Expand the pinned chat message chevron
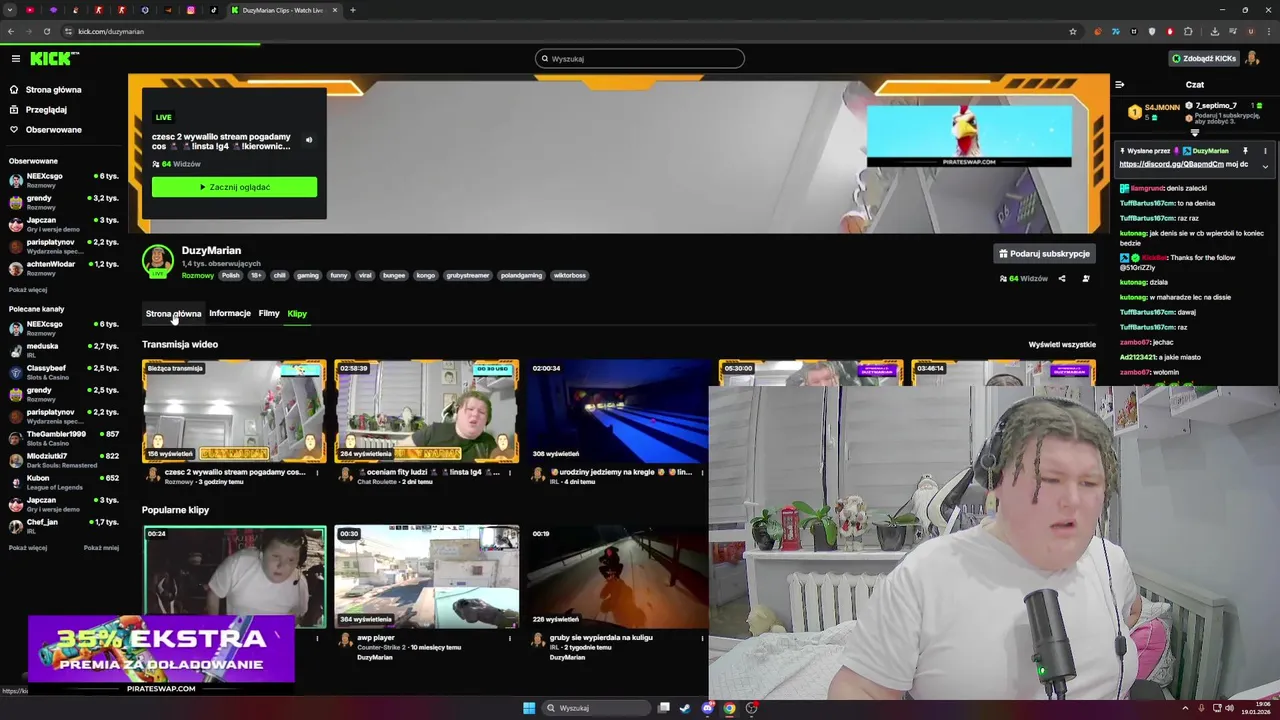 (1265, 166)
